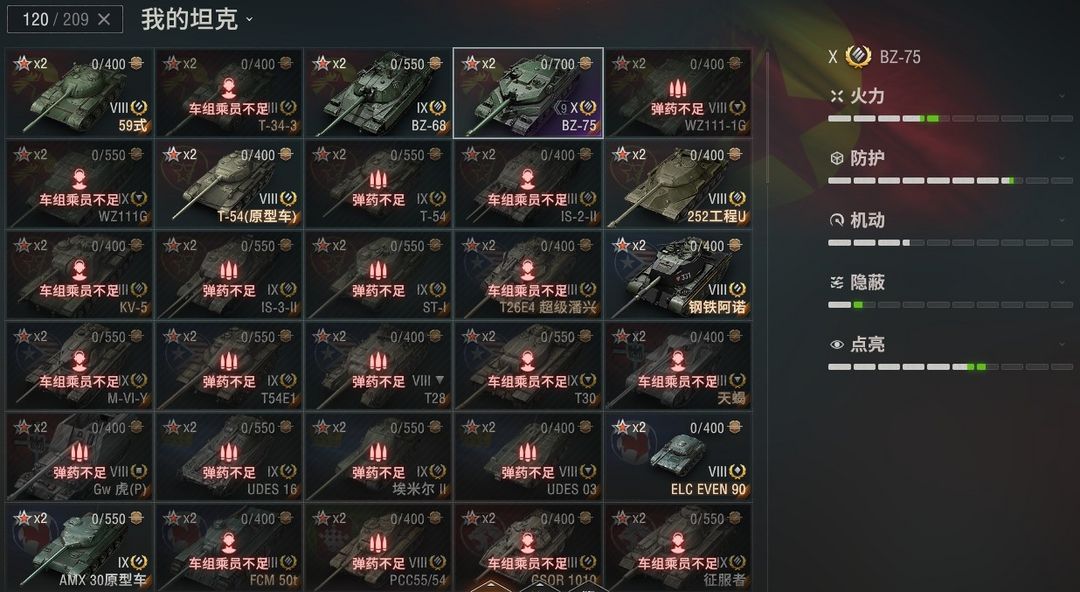
Task: Select the 59式 tank card
Action: pyautogui.click(x=79, y=92)
